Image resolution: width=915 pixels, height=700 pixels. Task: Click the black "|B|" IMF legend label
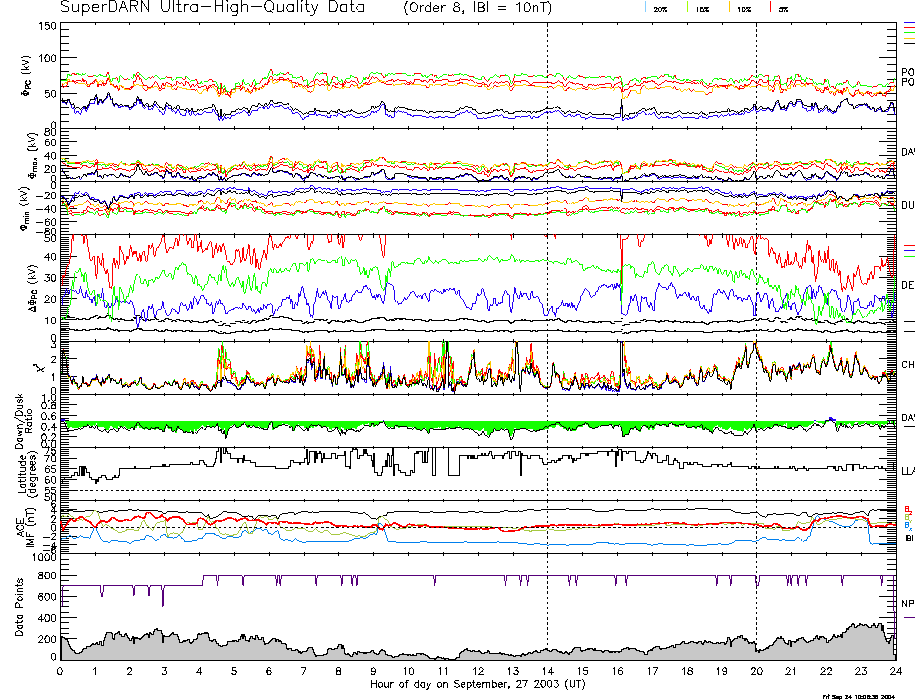coord(909,538)
